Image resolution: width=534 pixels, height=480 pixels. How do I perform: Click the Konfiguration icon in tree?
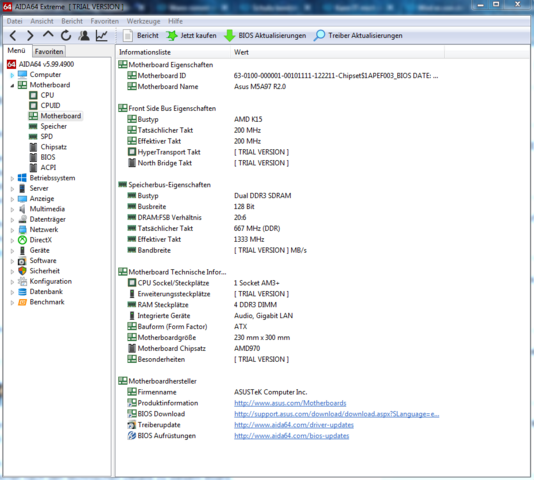tap(22, 281)
